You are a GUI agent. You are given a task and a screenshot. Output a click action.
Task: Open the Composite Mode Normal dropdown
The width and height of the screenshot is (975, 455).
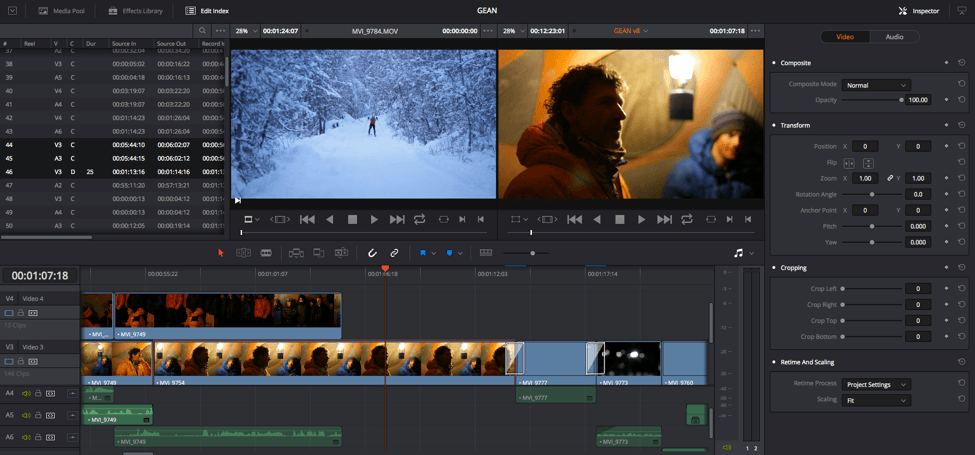(x=876, y=85)
